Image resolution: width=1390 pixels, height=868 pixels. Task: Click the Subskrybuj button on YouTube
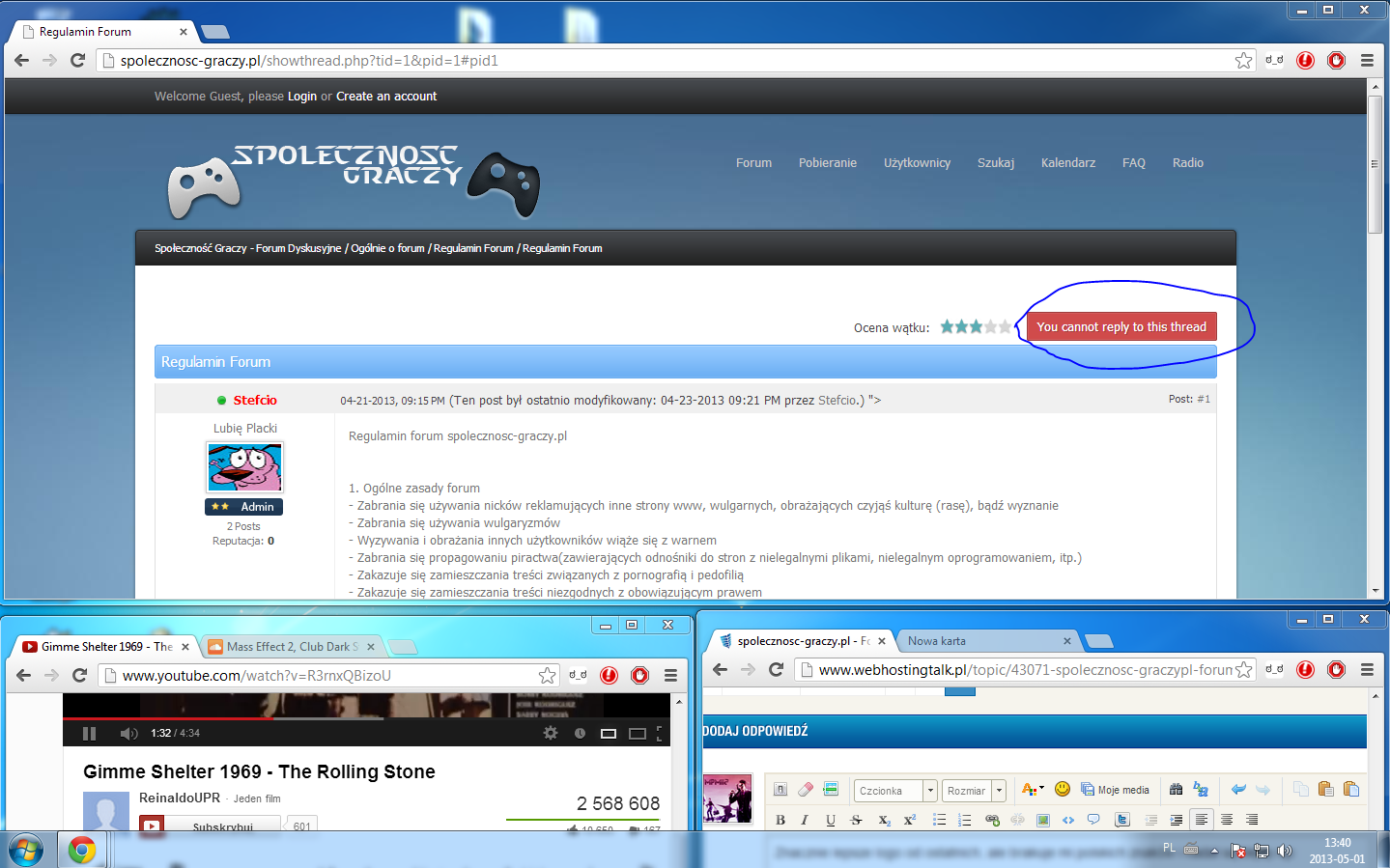point(212,826)
